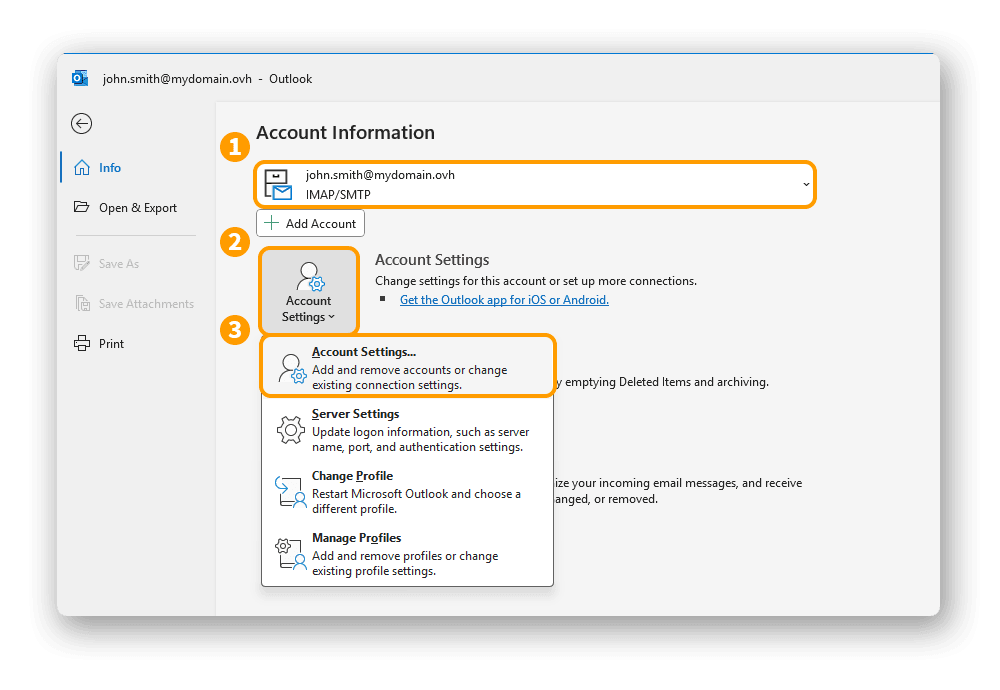The image size is (1000, 690).
Task: Click the Print printer icon
Action: pos(82,344)
